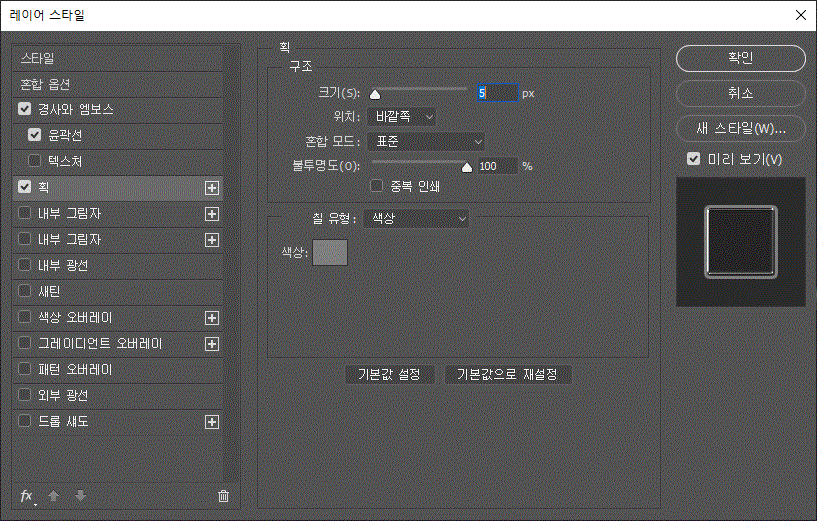Viewport: 817px width, 521px height.
Task: Click the 취소 button
Action: pyautogui.click(x=740, y=94)
